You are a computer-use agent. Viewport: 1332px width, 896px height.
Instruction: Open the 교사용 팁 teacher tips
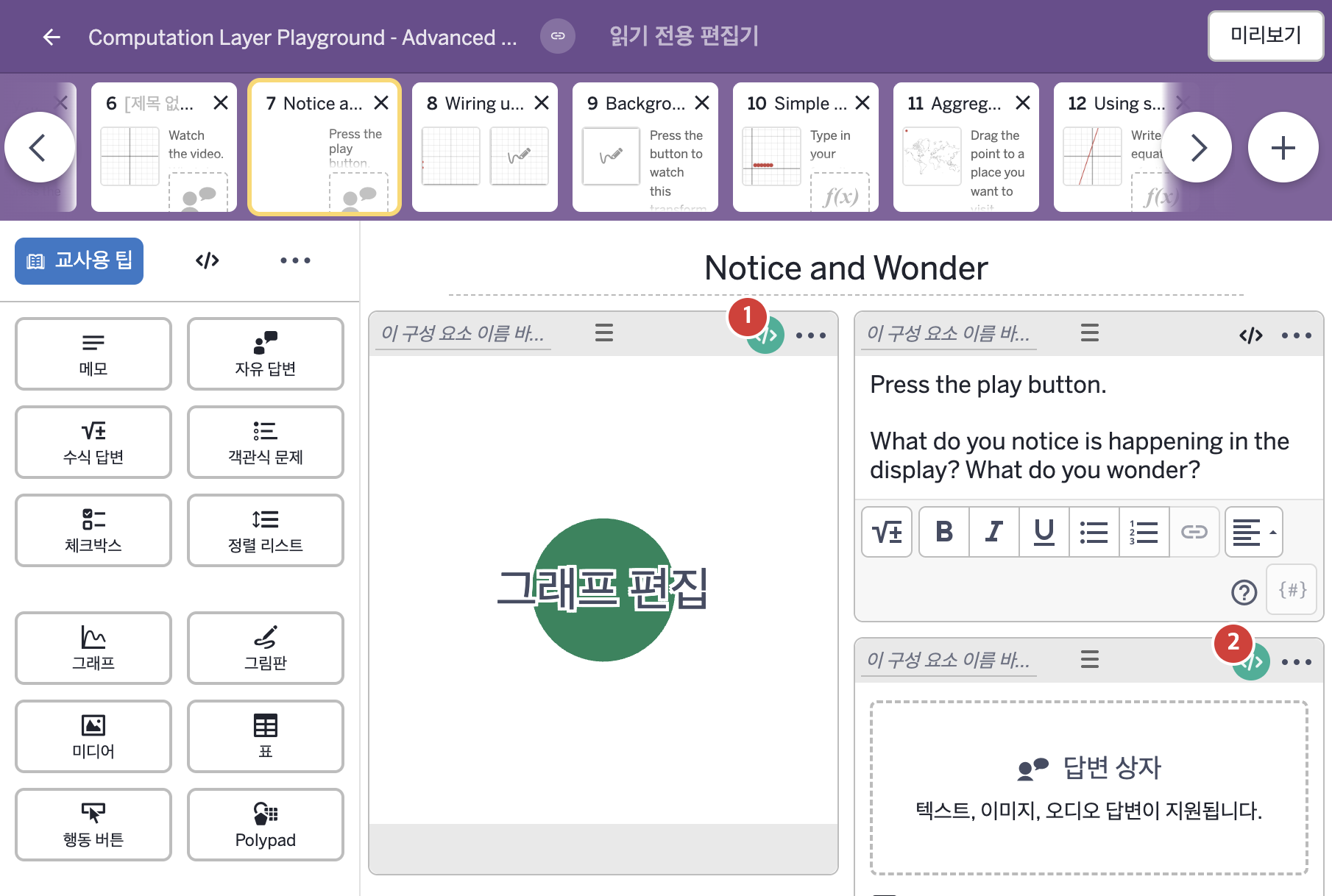(x=79, y=260)
